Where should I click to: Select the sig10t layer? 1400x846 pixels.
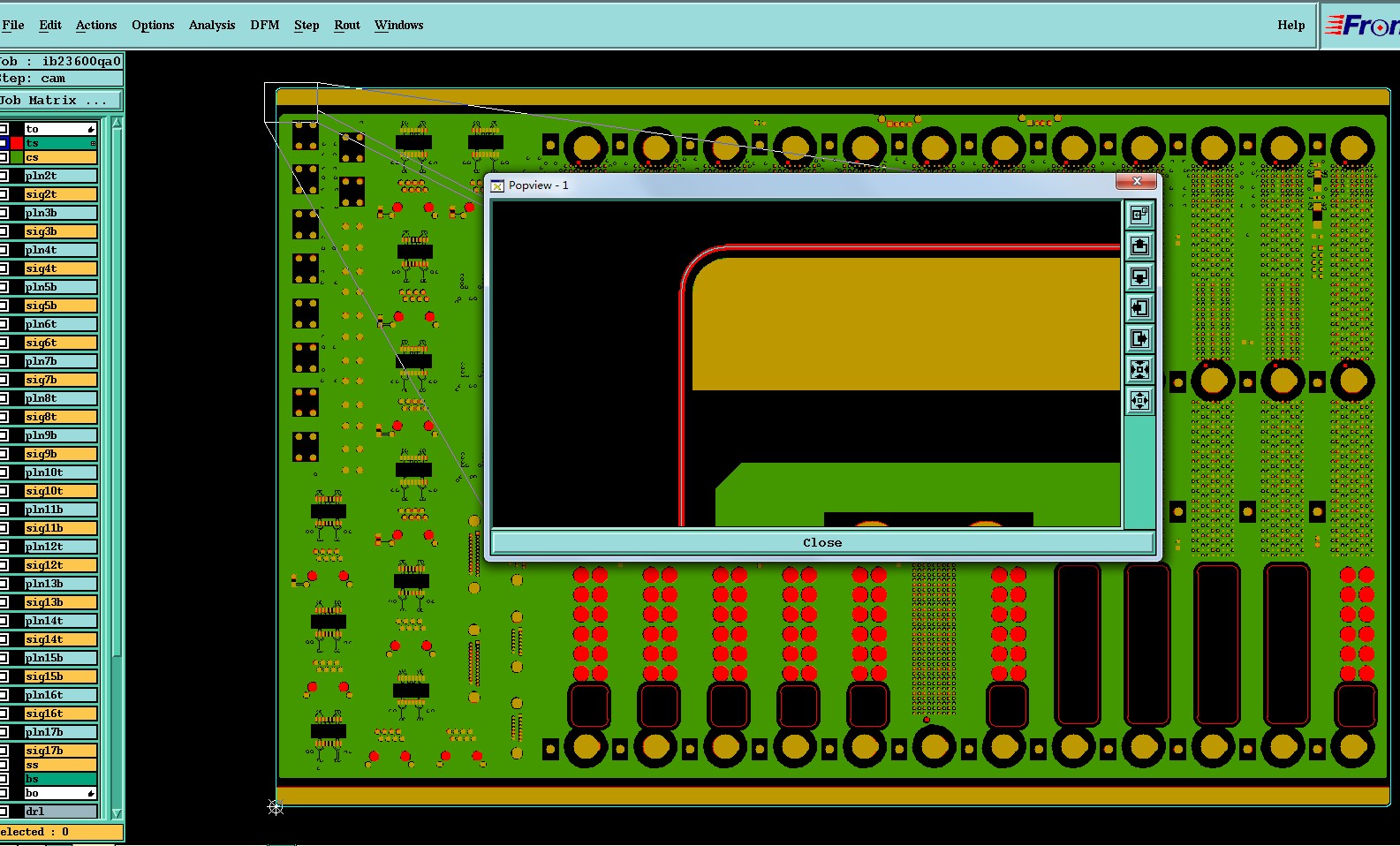[x=61, y=491]
